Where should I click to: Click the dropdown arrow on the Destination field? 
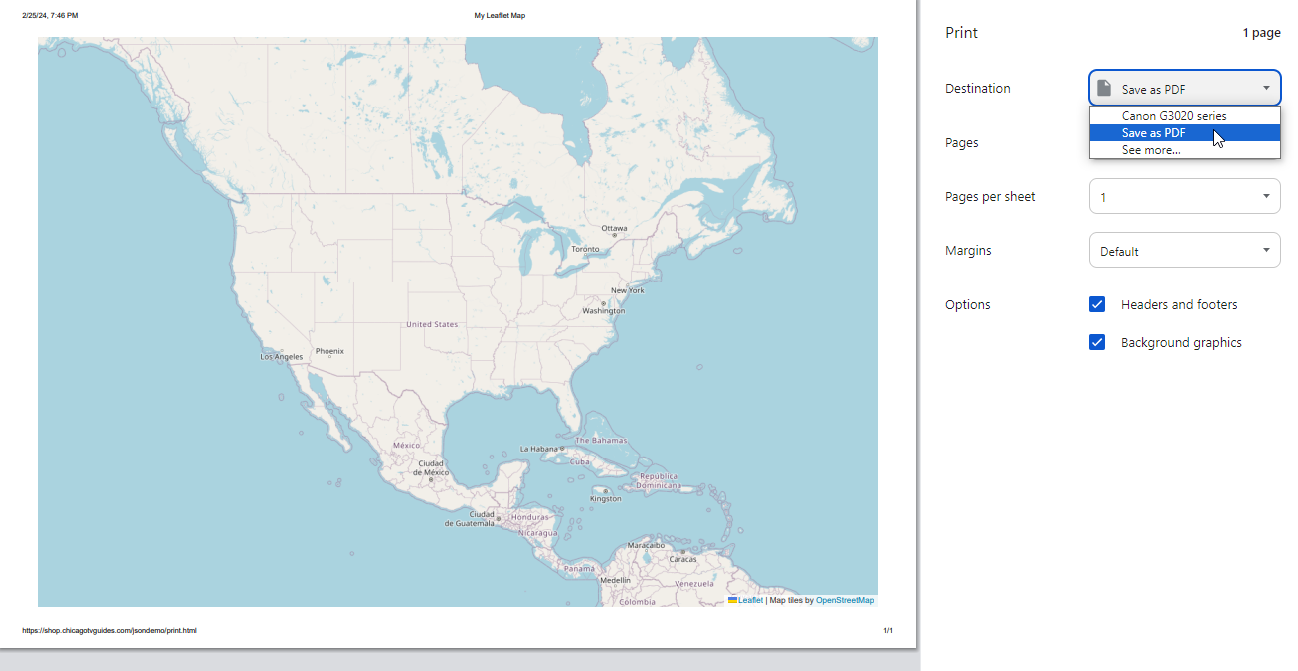pos(1266,87)
